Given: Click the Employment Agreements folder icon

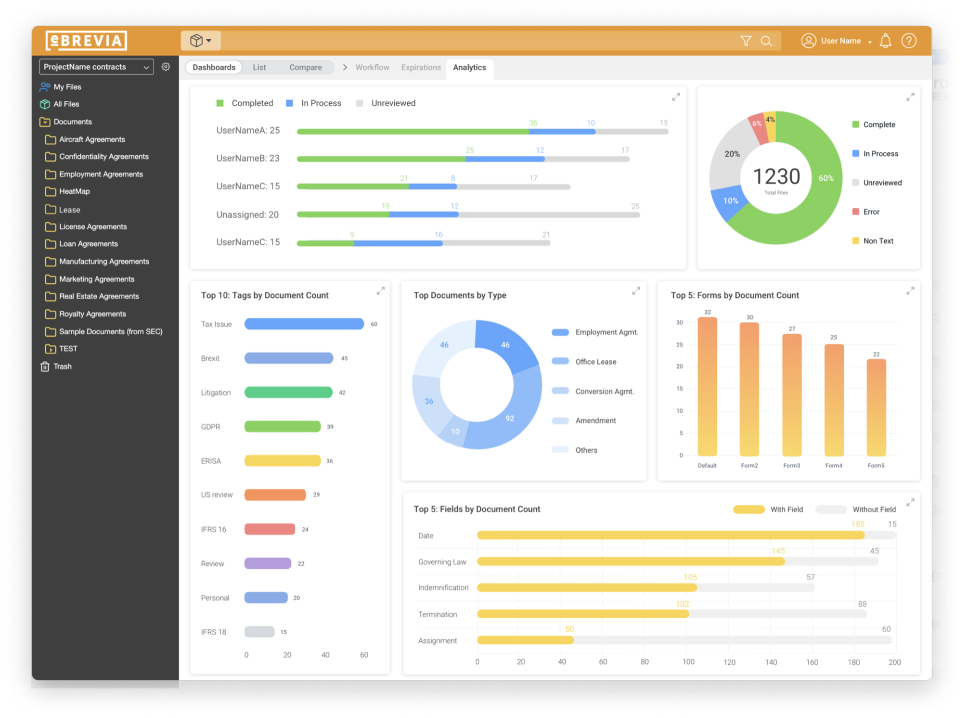Looking at the screenshot, I should pyautogui.click(x=50, y=175).
